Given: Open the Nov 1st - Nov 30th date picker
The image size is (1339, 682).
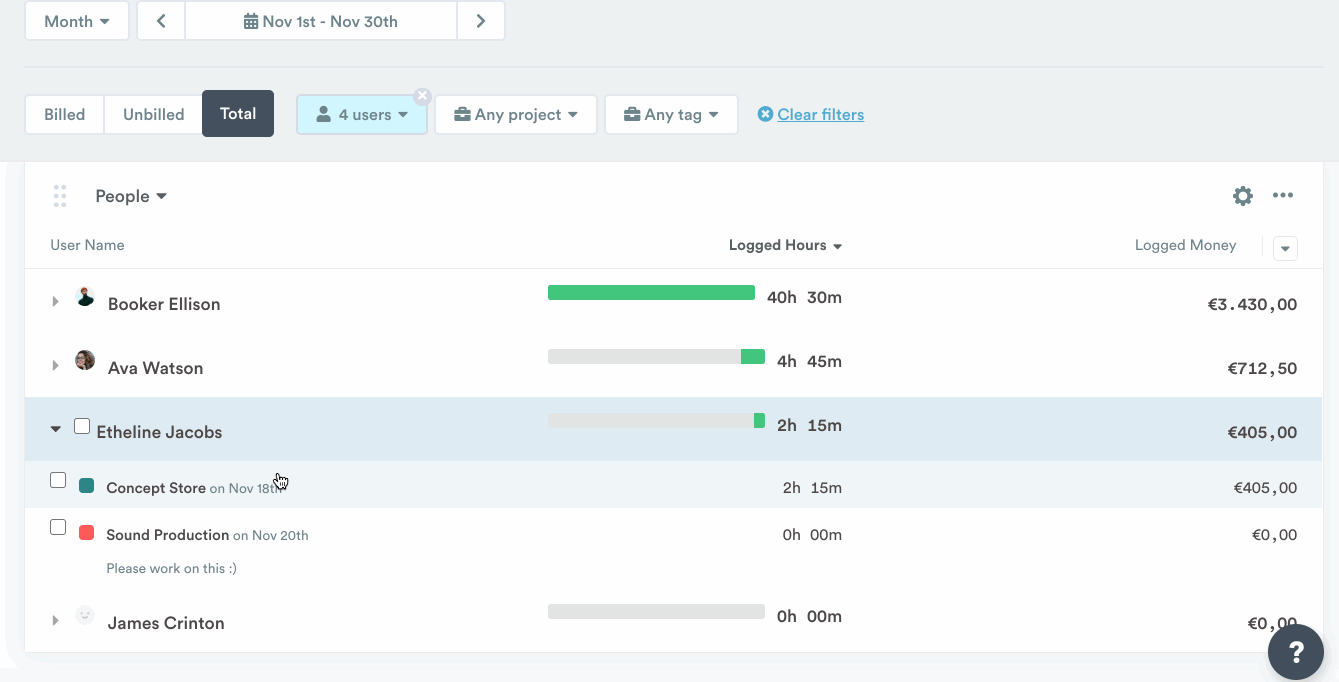Looking at the screenshot, I should tap(321, 21).
